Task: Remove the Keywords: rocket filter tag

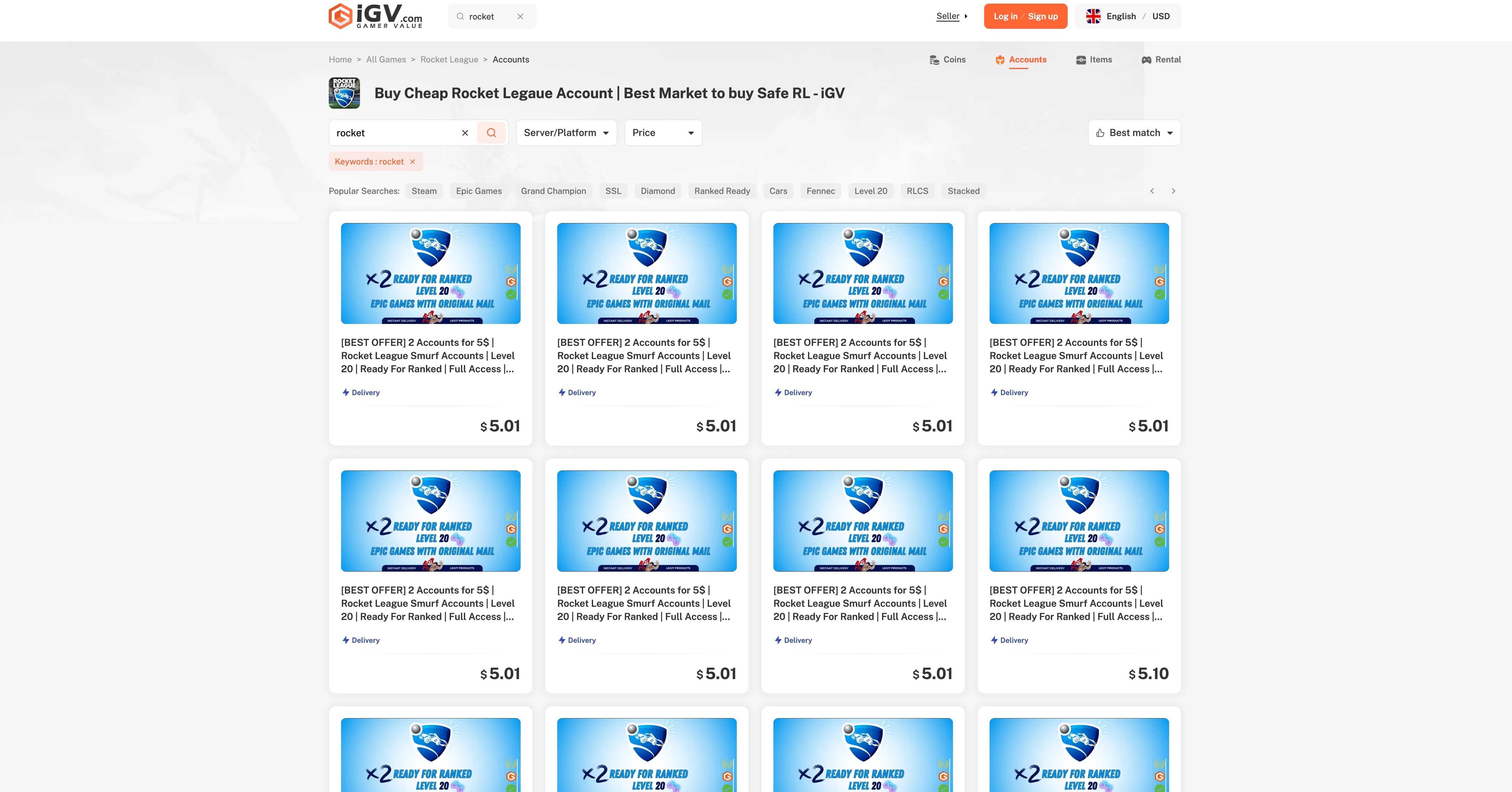Action: 413,162
